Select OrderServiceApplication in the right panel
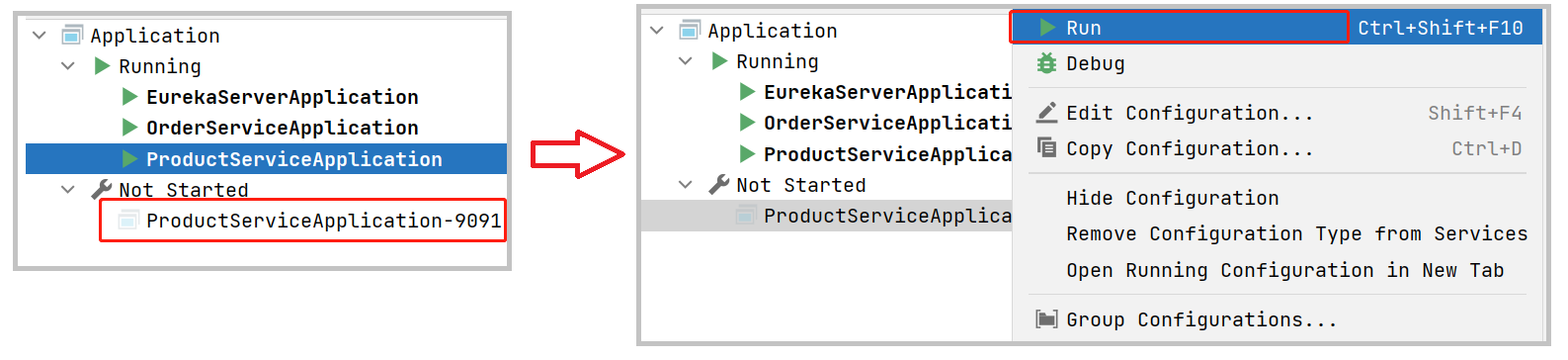Viewport: 1568px width, 360px height. [887, 123]
